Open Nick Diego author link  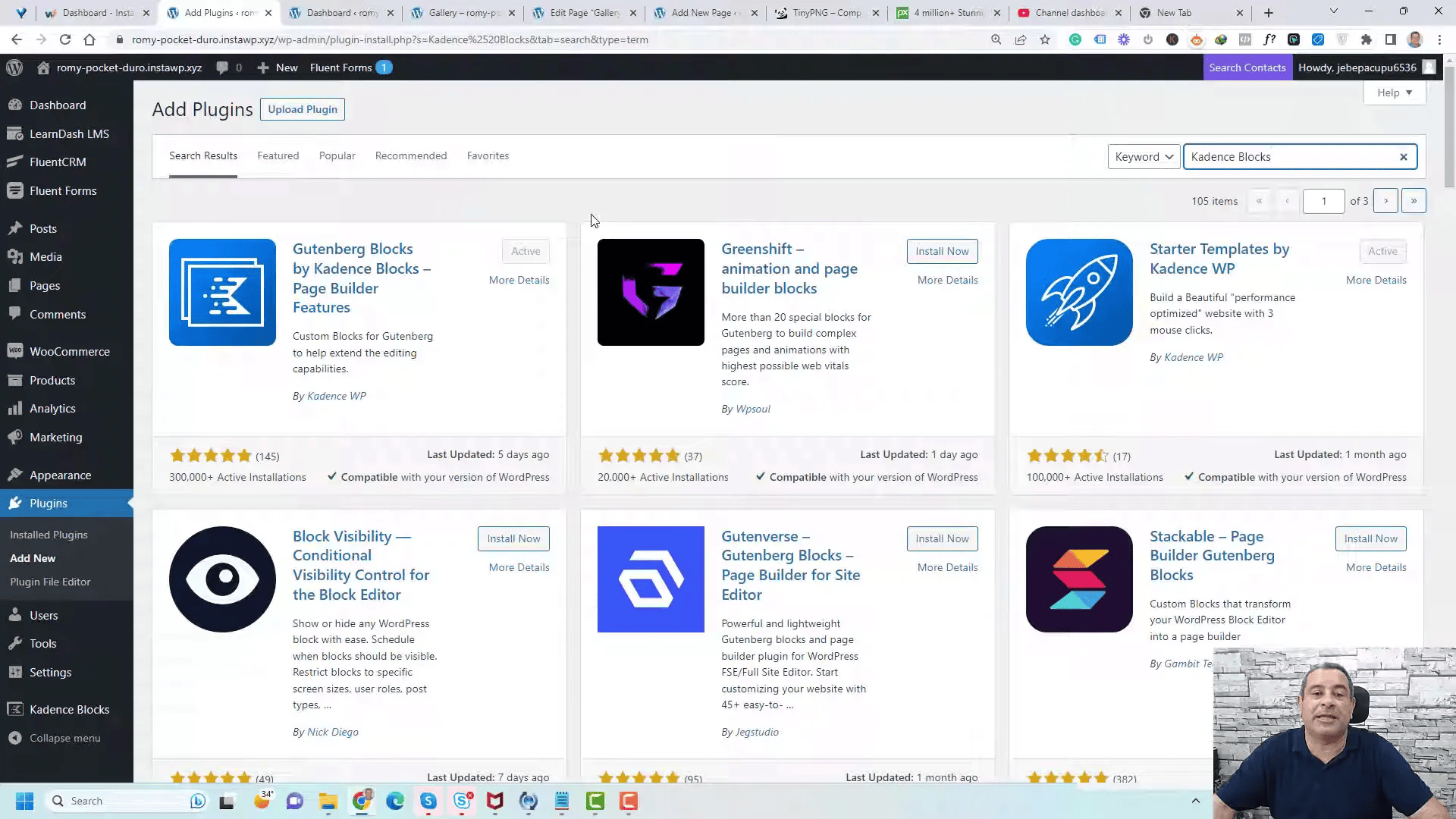pyautogui.click(x=333, y=732)
